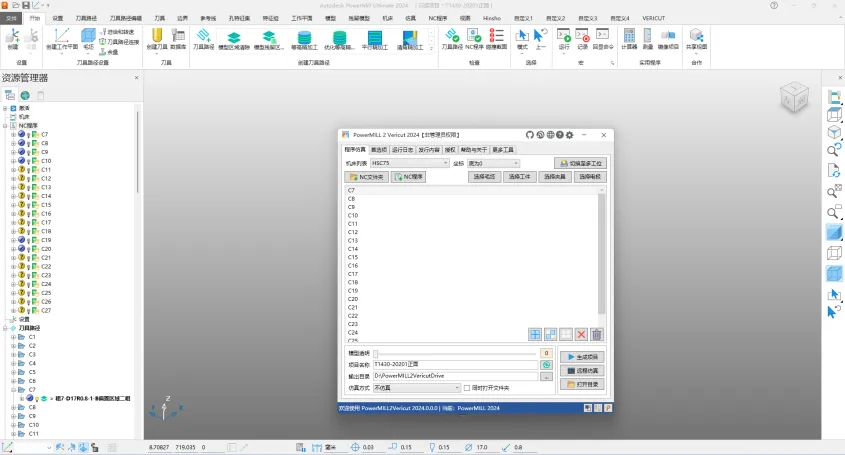The image size is (845, 455).
Task: Open the 帮助与关于 tab in Vericut dialog
Action: [474, 150]
